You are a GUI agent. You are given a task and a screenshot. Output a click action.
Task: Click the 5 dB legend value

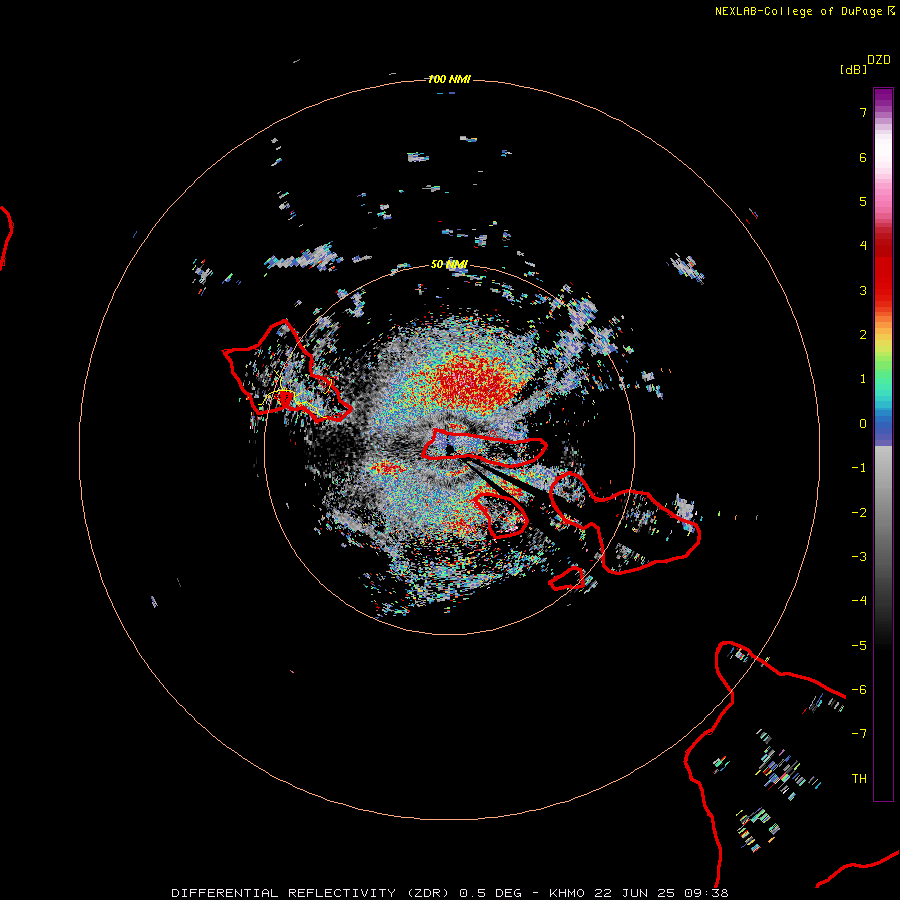pos(863,201)
